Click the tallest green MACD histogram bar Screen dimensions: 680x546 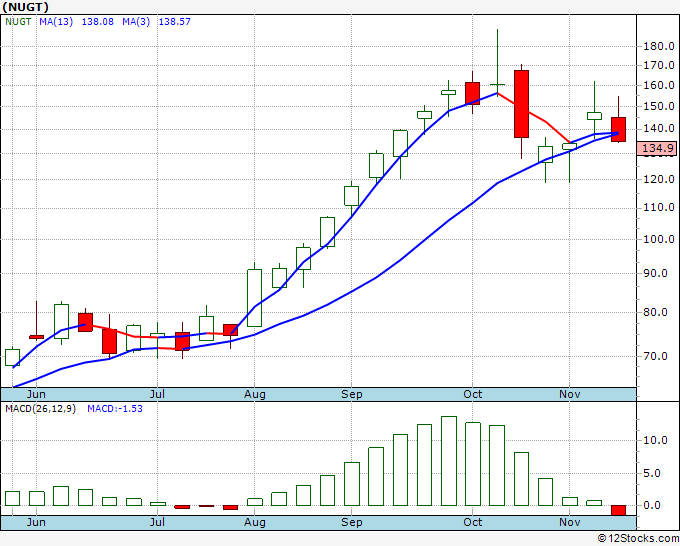point(449,461)
